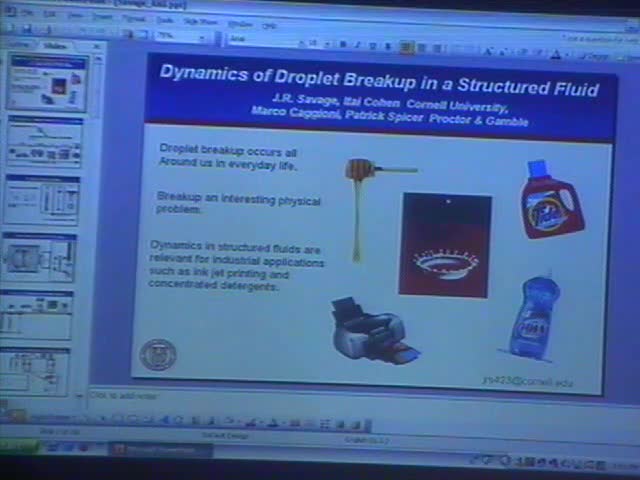Select the fourth slide thumbnail

(x=39, y=257)
